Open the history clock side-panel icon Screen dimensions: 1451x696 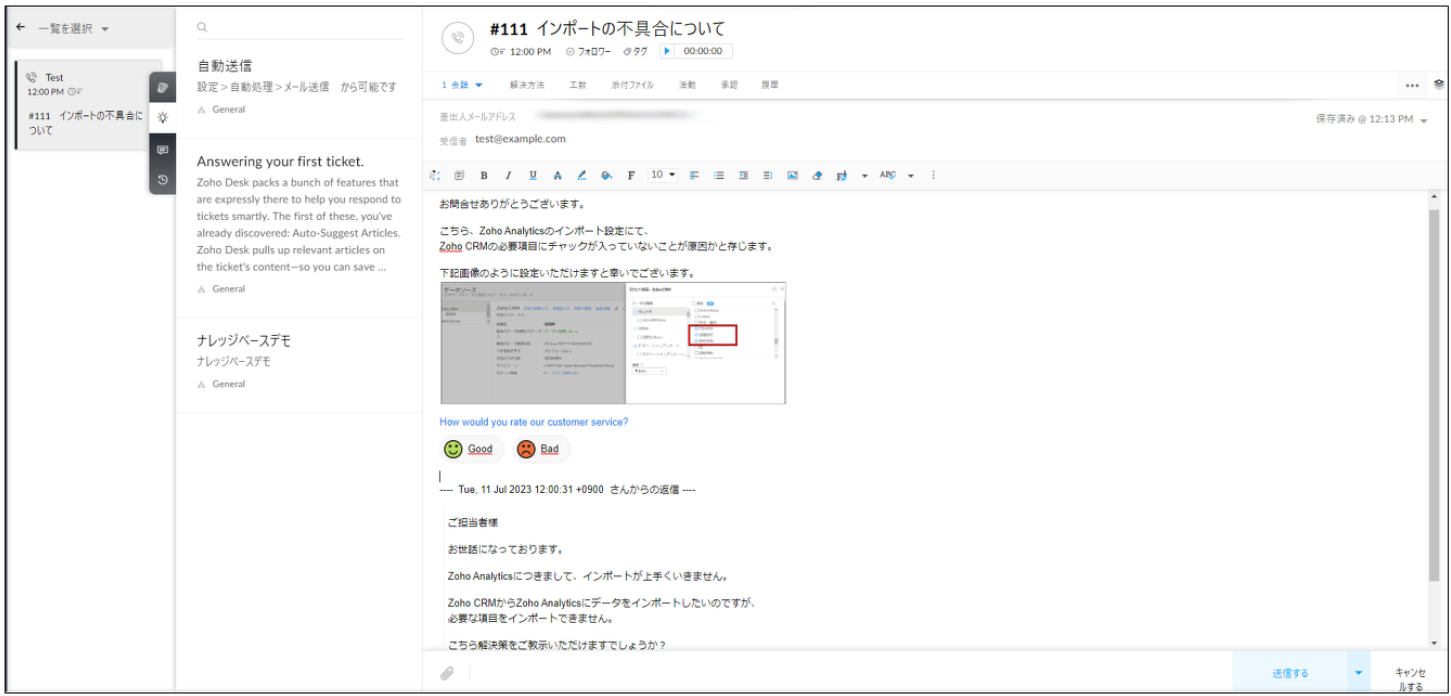[163, 180]
